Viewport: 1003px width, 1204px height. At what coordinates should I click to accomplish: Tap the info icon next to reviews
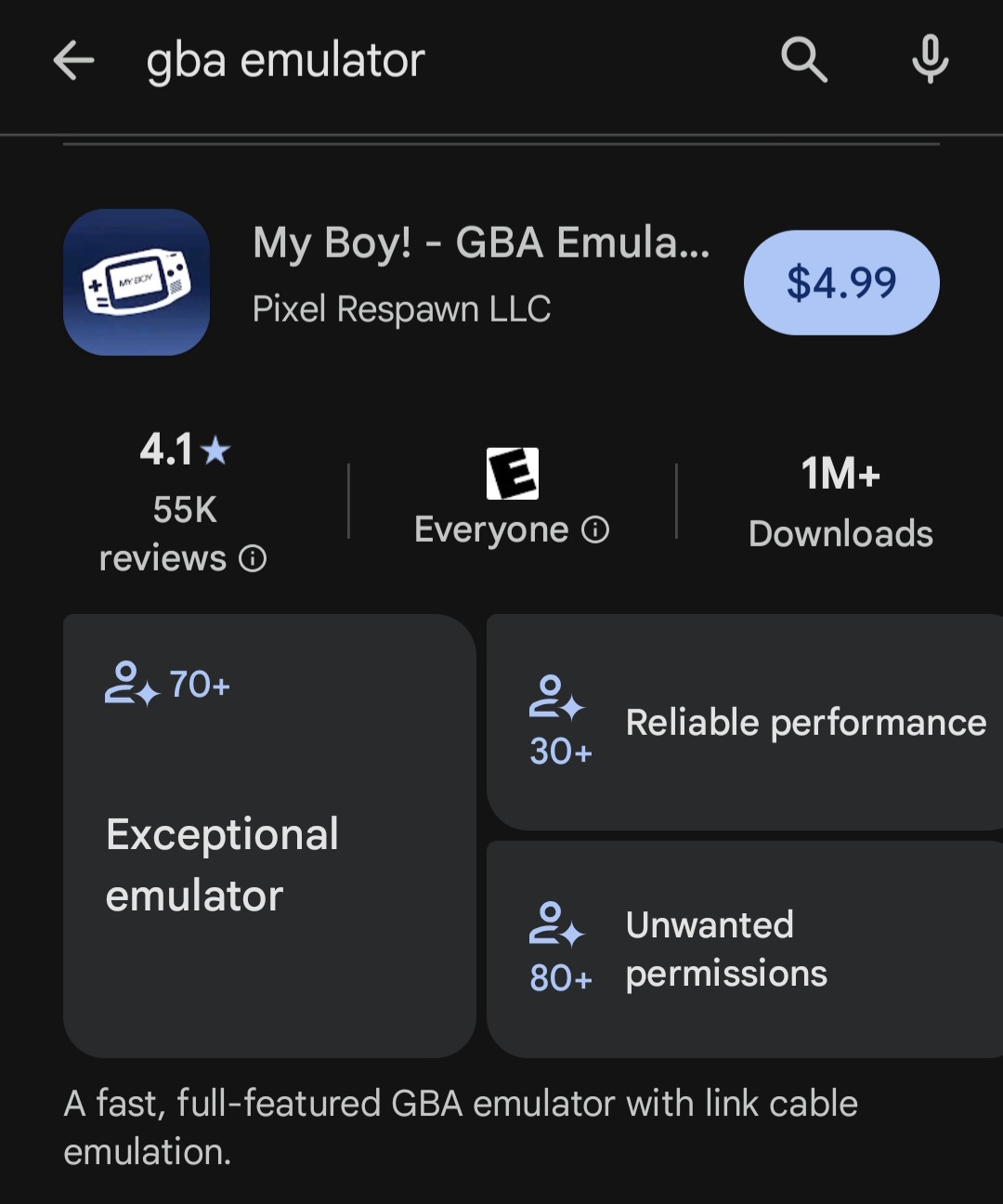coord(253,558)
